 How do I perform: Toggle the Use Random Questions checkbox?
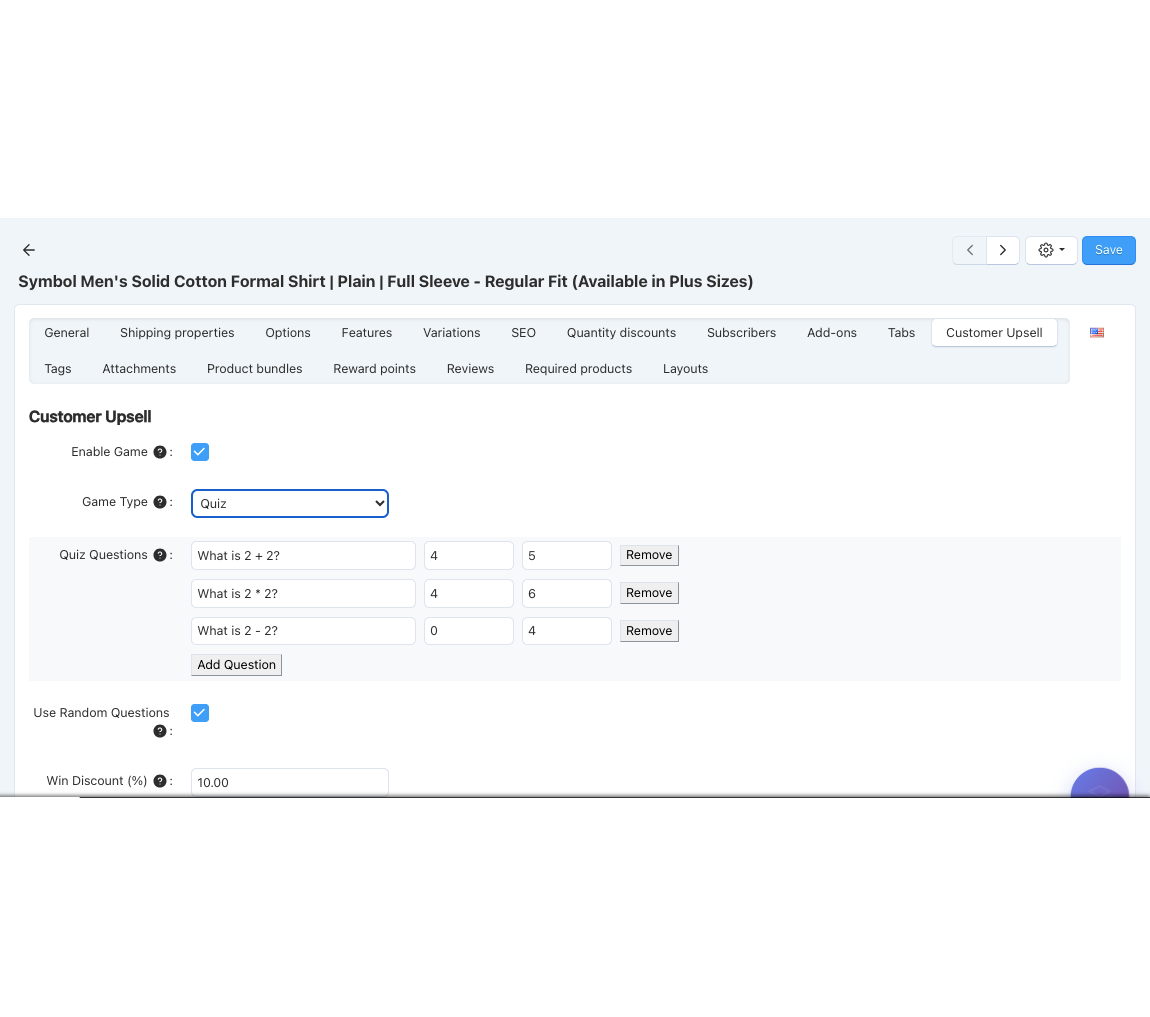point(200,713)
